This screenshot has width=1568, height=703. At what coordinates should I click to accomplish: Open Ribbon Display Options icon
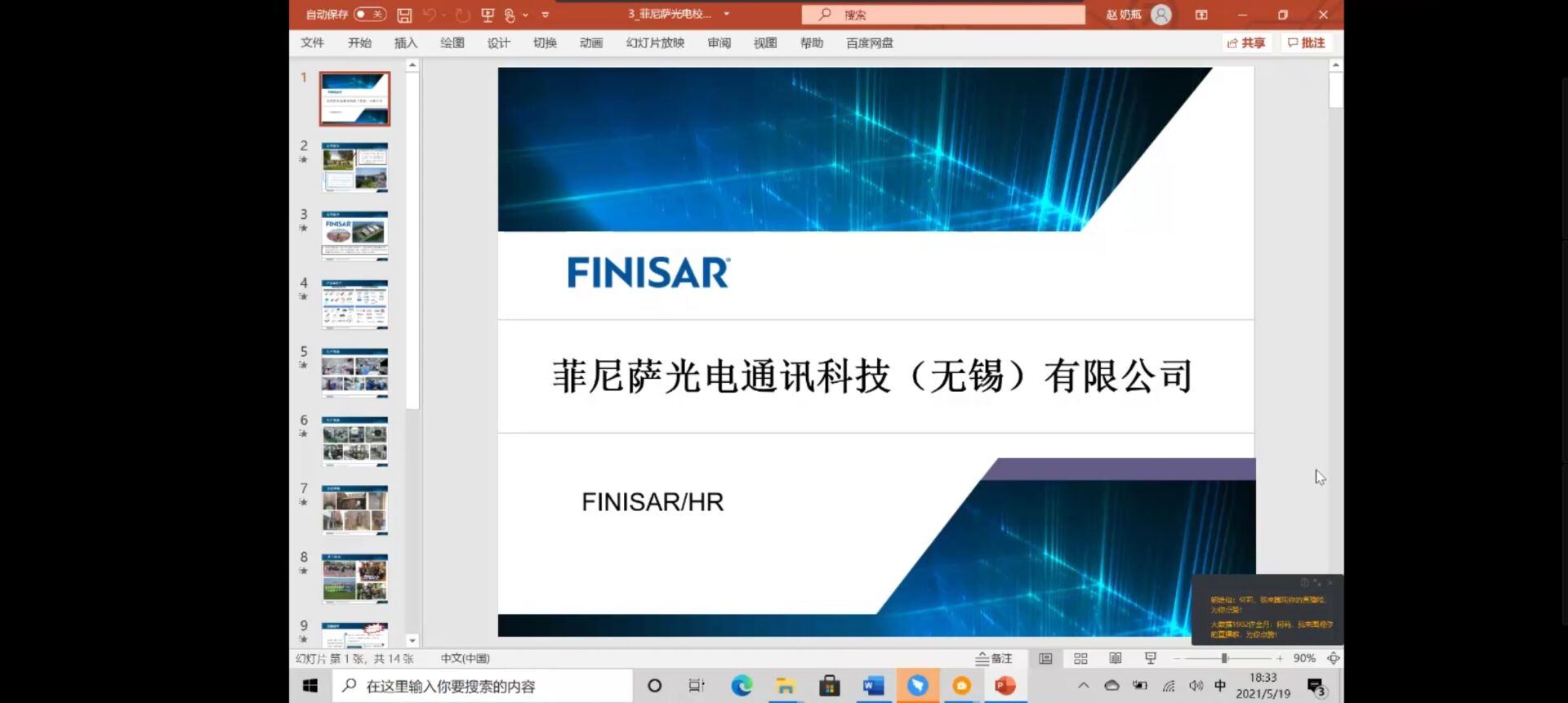1201,15
